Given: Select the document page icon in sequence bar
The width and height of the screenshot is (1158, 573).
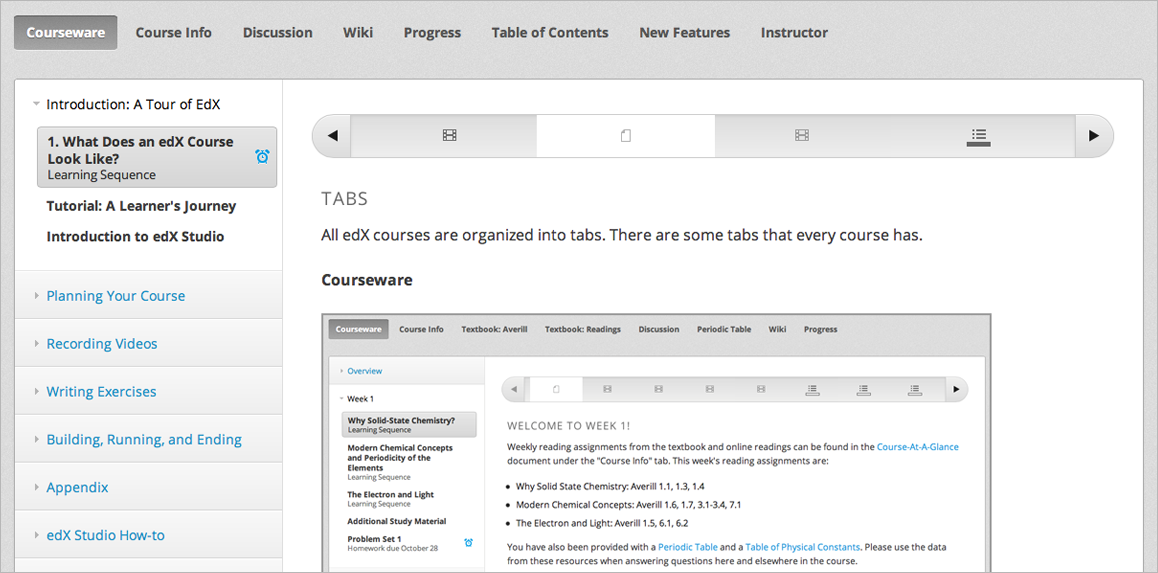Looking at the screenshot, I should point(626,136).
